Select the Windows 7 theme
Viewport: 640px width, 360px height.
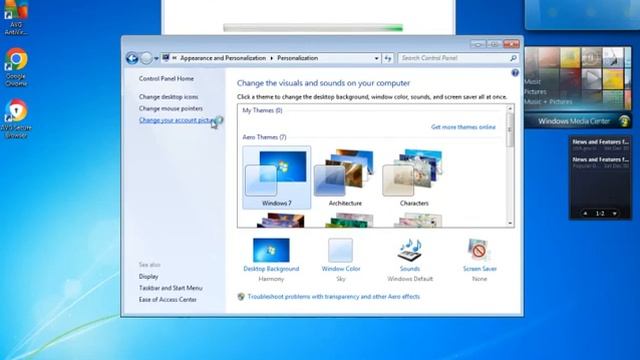point(277,178)
